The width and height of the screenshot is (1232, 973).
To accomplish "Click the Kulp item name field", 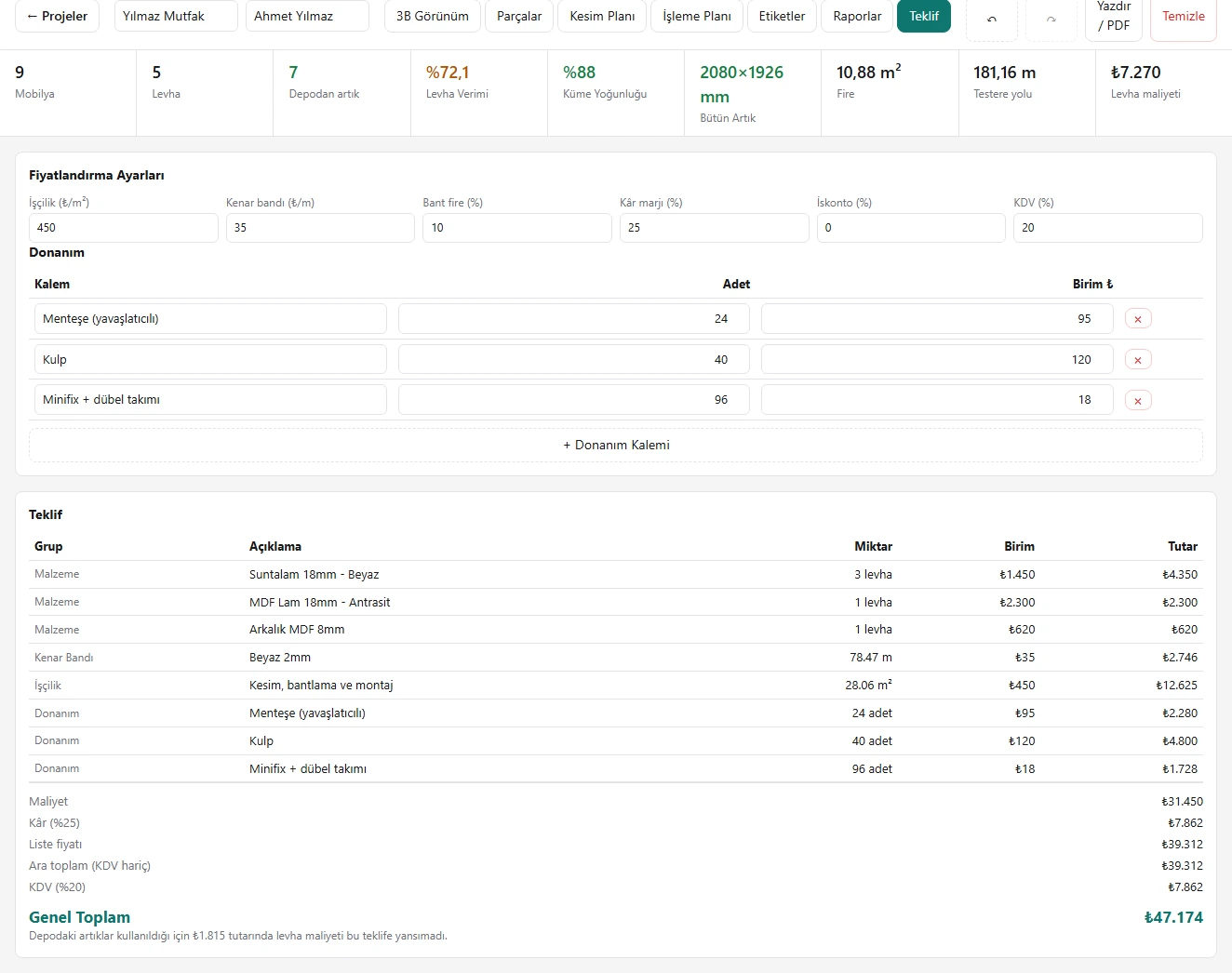I will tap(210, 360).
